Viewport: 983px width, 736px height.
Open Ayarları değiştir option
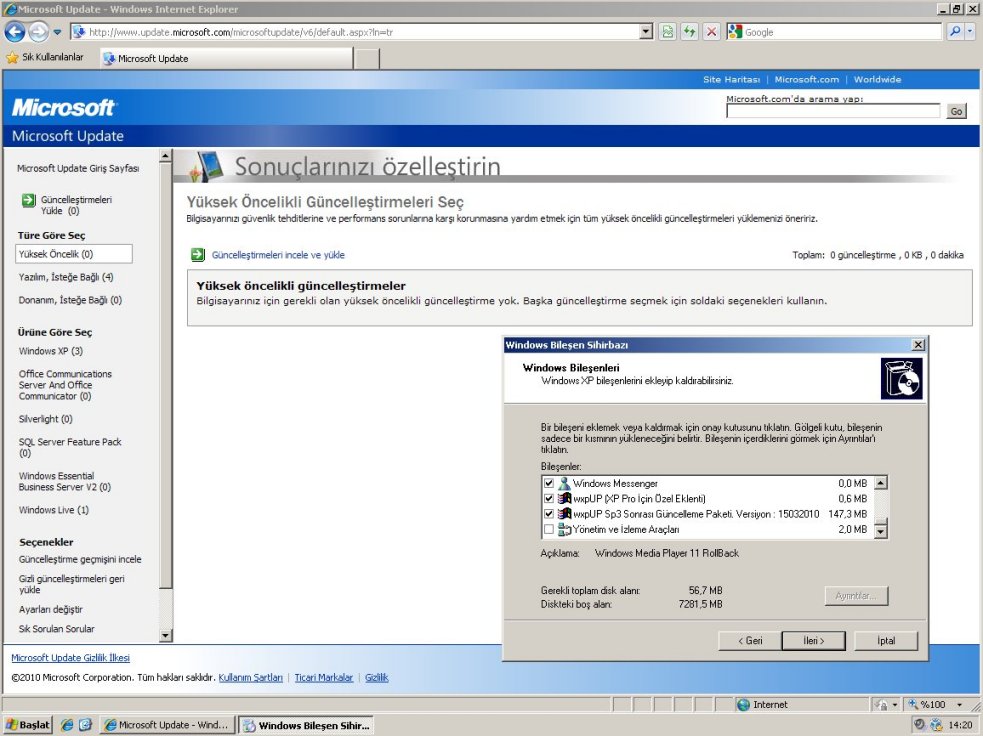click(51, 609)
